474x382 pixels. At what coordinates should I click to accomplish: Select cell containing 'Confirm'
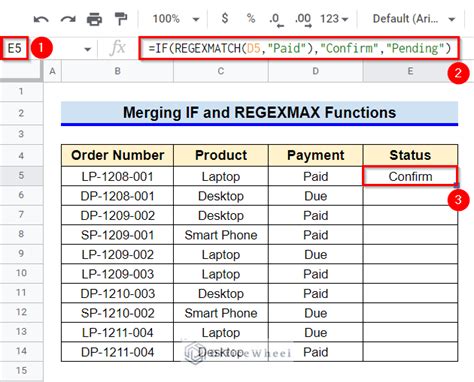point(410,176)
